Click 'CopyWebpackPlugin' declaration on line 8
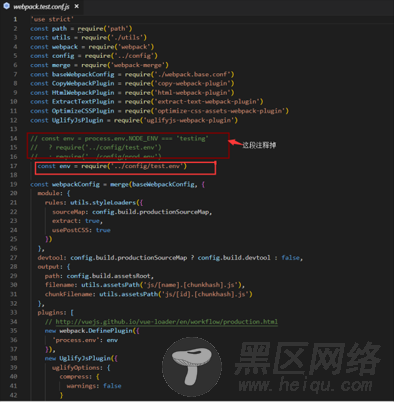The width and height of the screenshot is (394, 402). tap(83, 83)
